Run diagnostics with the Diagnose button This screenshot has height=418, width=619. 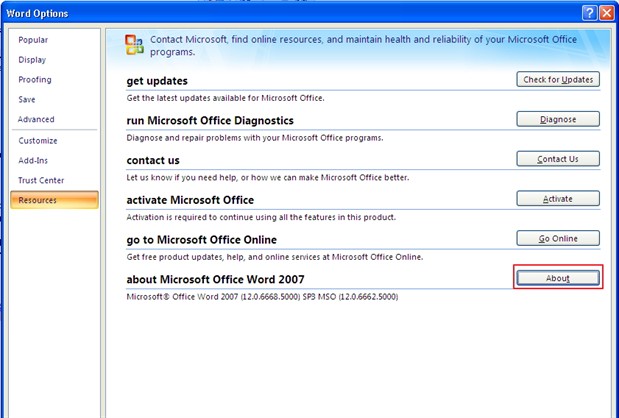click(x=558, y=119)
